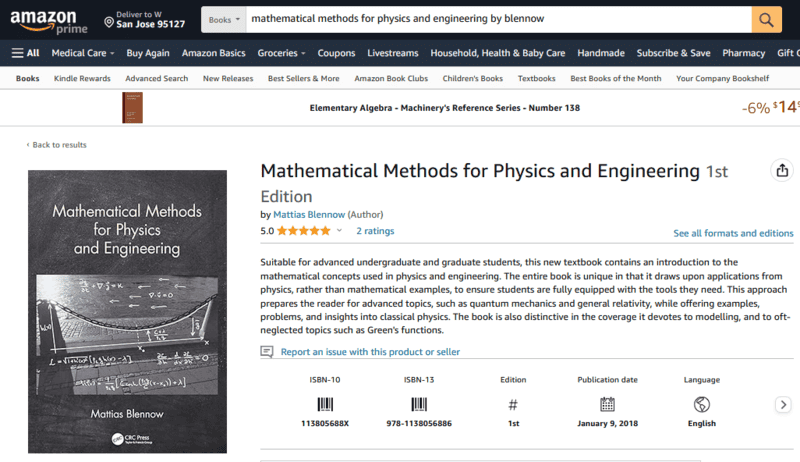Click the January 9, 2018 date

pos(608,423)
